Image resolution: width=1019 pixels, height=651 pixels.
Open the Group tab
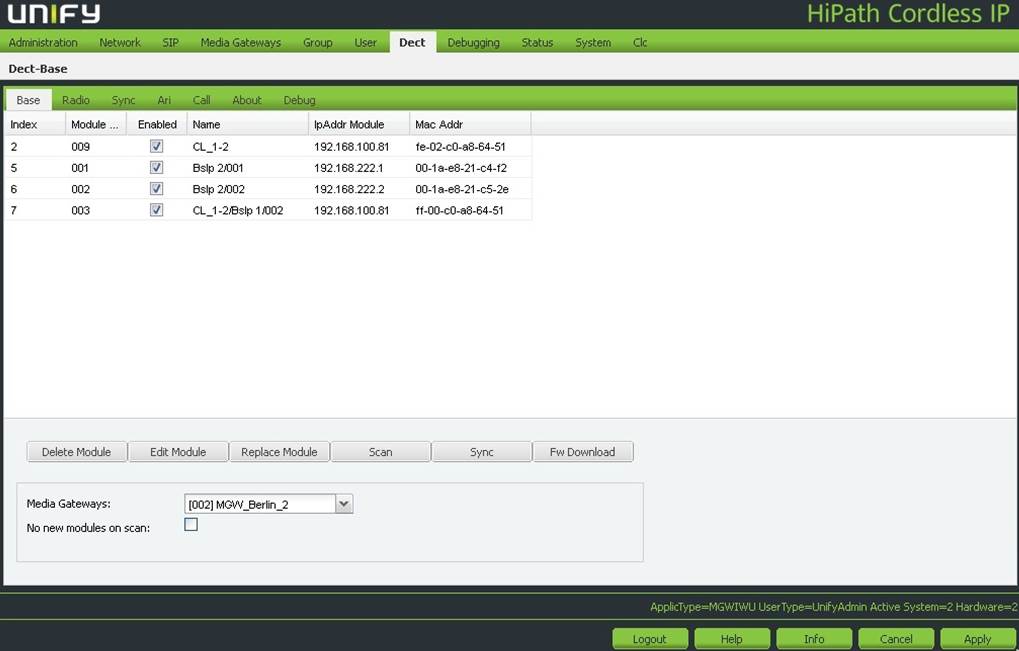coord(317,42)
